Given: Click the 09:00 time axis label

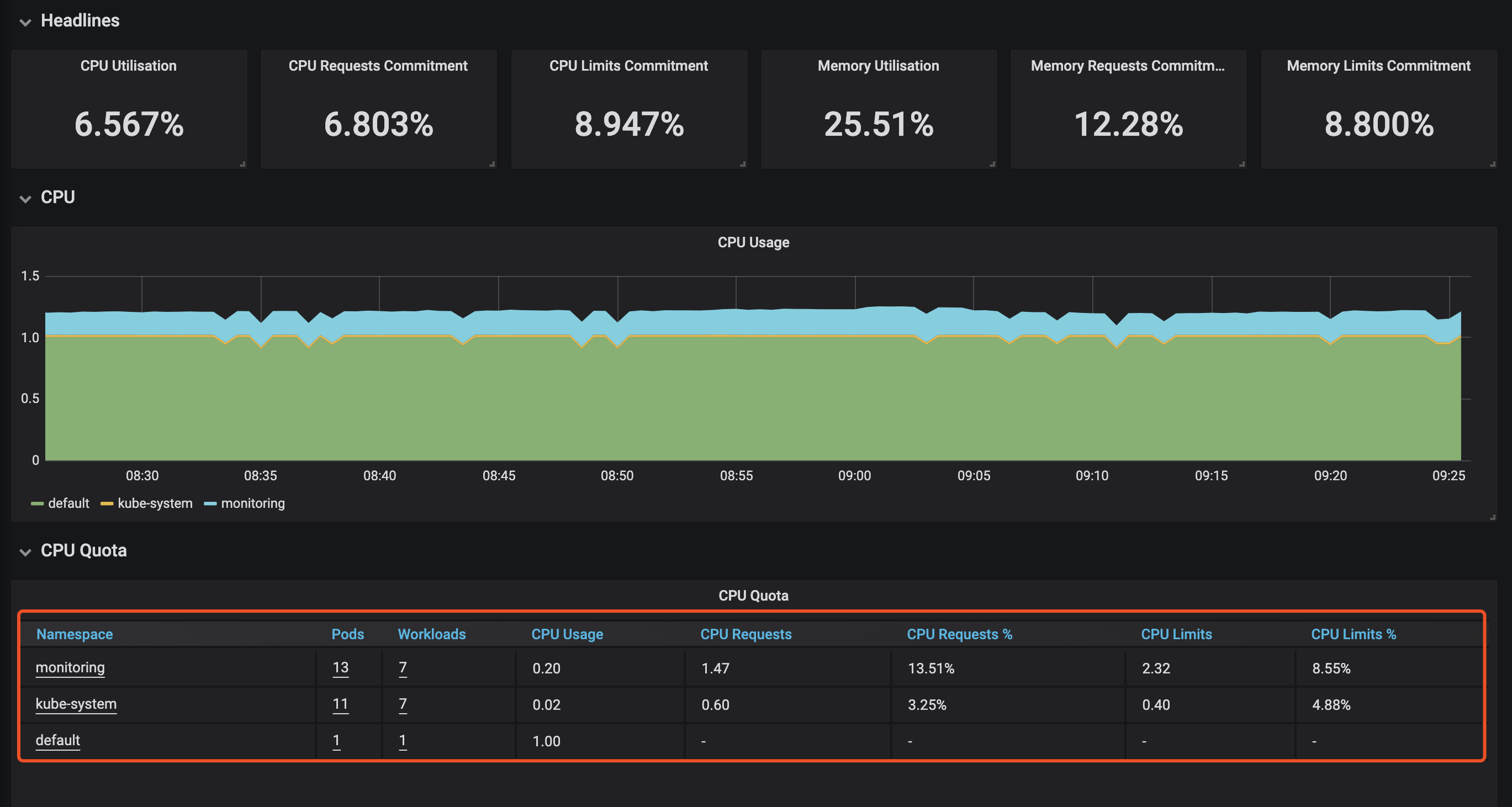Looking at the screenshot, I should tap(855, 476).
